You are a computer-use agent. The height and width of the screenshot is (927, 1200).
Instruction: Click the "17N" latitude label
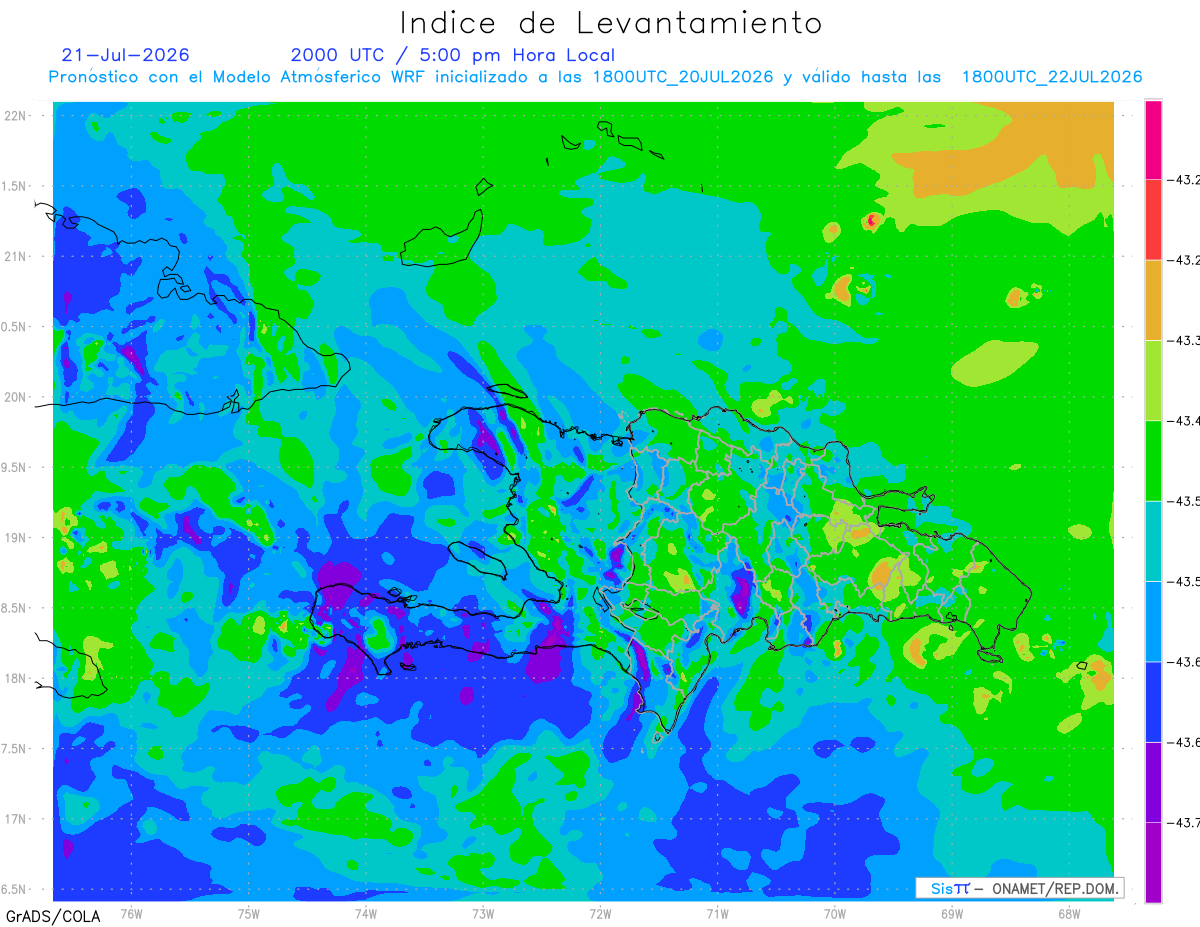[x=17, y=819]
